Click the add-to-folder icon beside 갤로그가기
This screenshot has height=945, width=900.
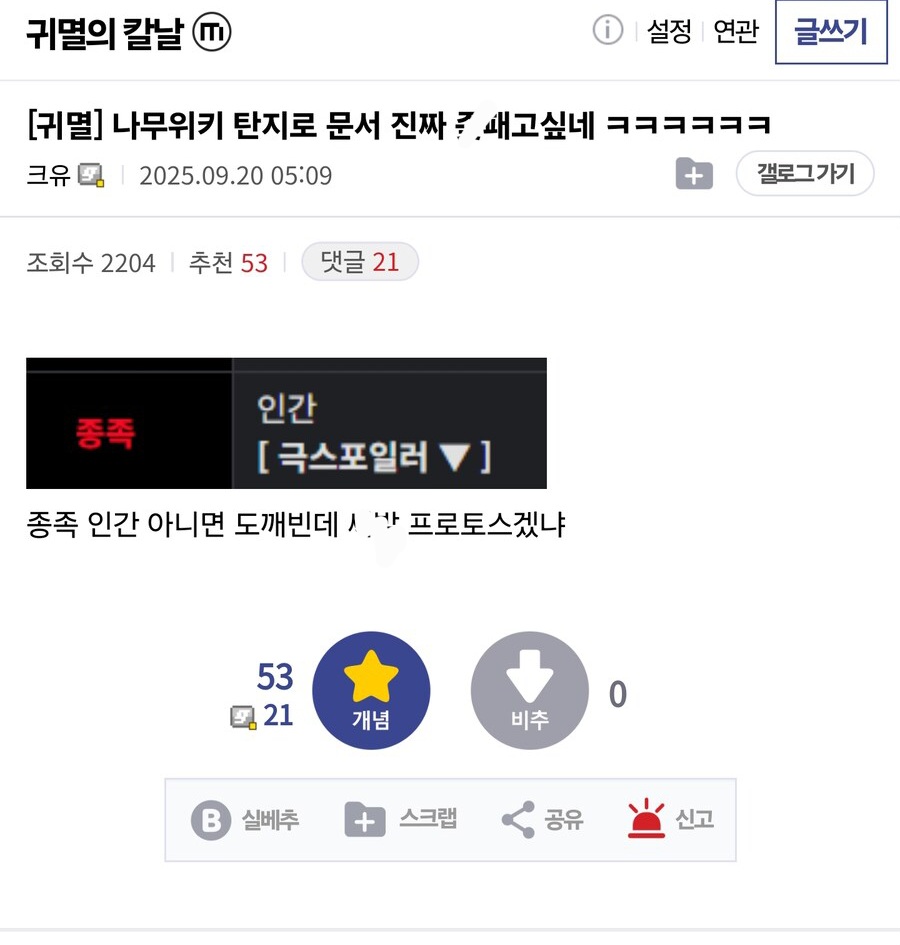694,174
